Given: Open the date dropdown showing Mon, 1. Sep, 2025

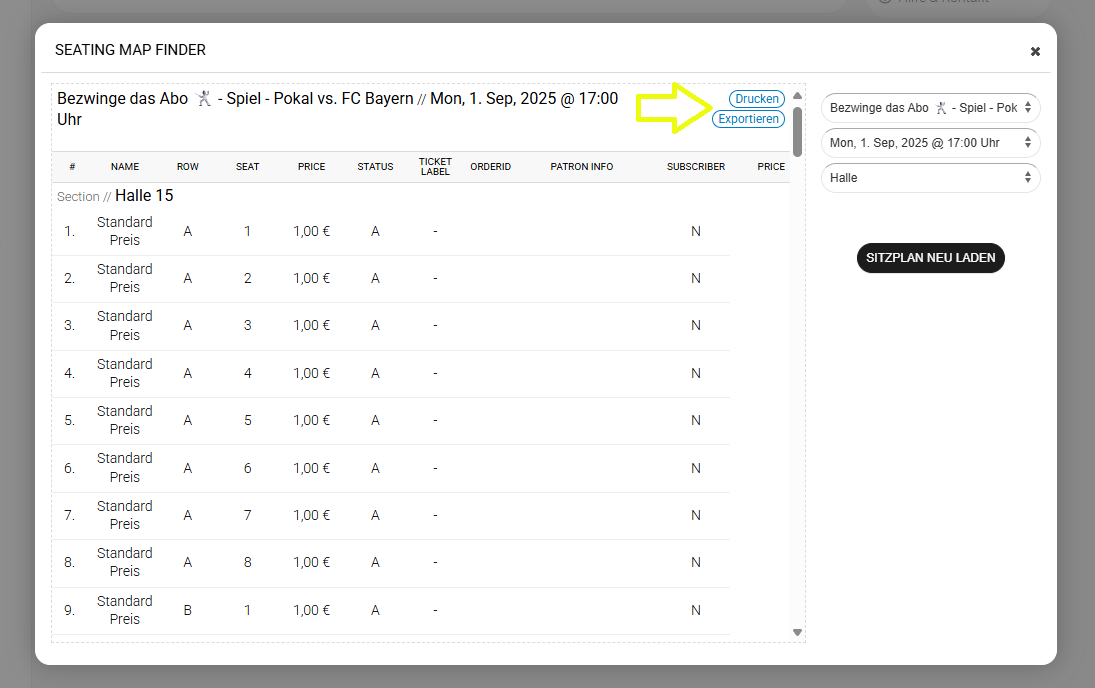Looking at the screenshot, I should 930,143.
